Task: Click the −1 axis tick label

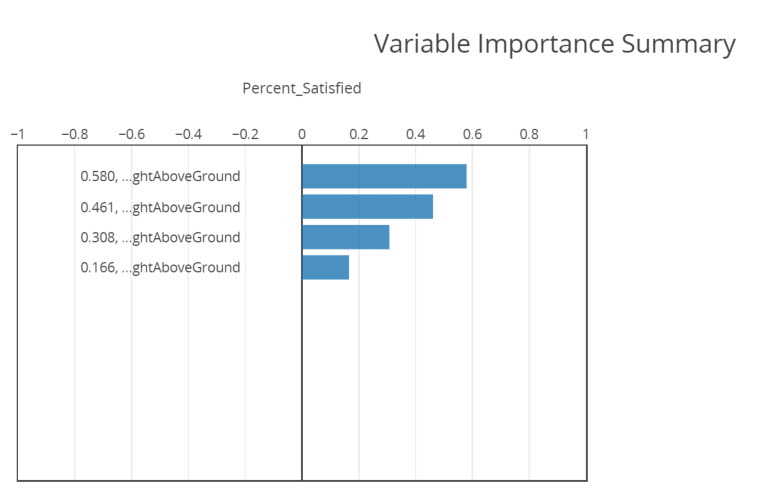Action: coord(17,133)
